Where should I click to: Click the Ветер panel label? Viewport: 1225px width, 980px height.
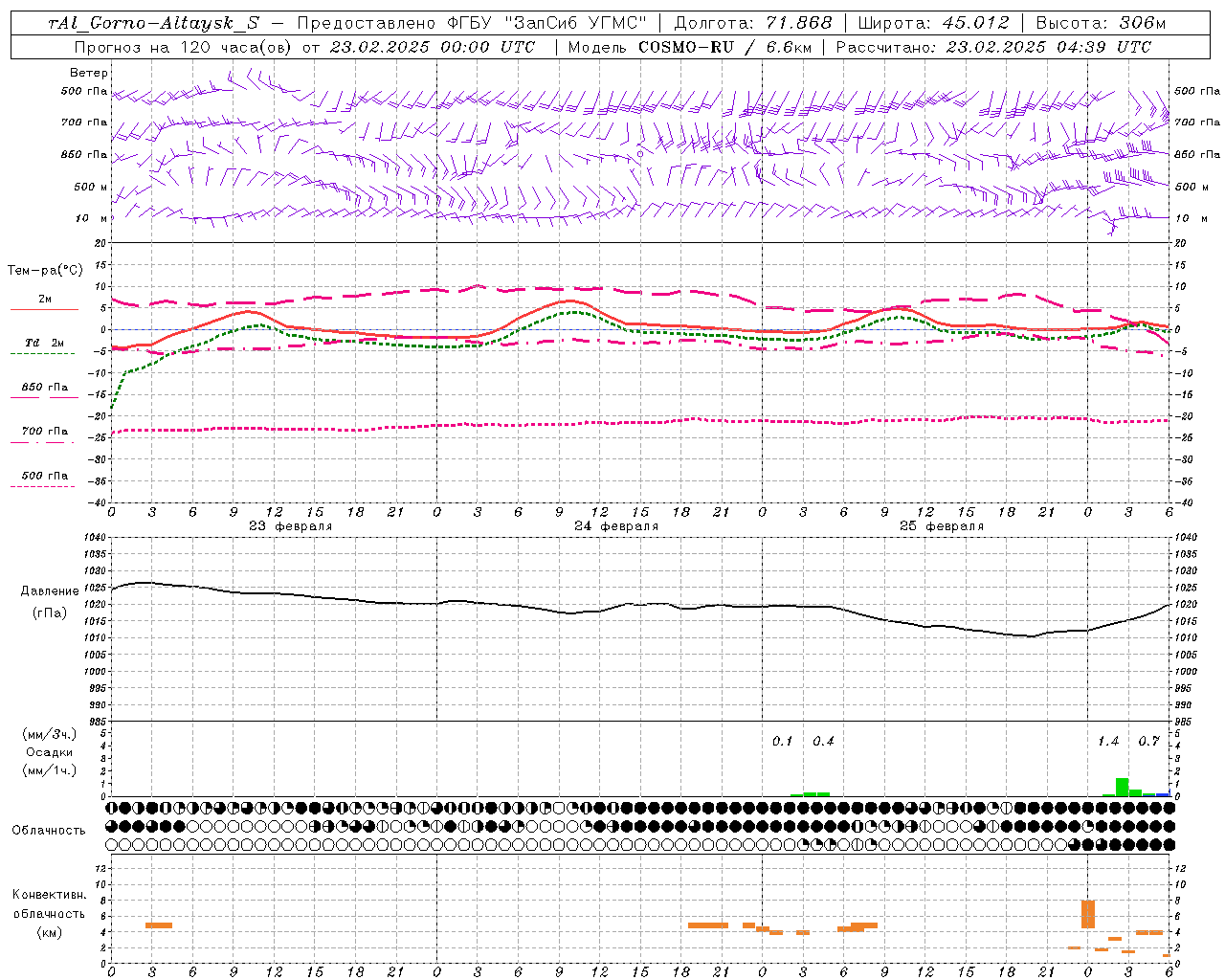pyautogui.click(x=89, y=73)
